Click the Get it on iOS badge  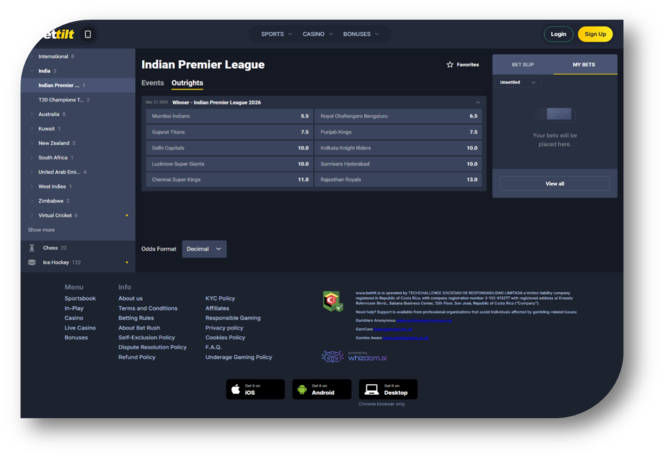click(x=255, y=389)
